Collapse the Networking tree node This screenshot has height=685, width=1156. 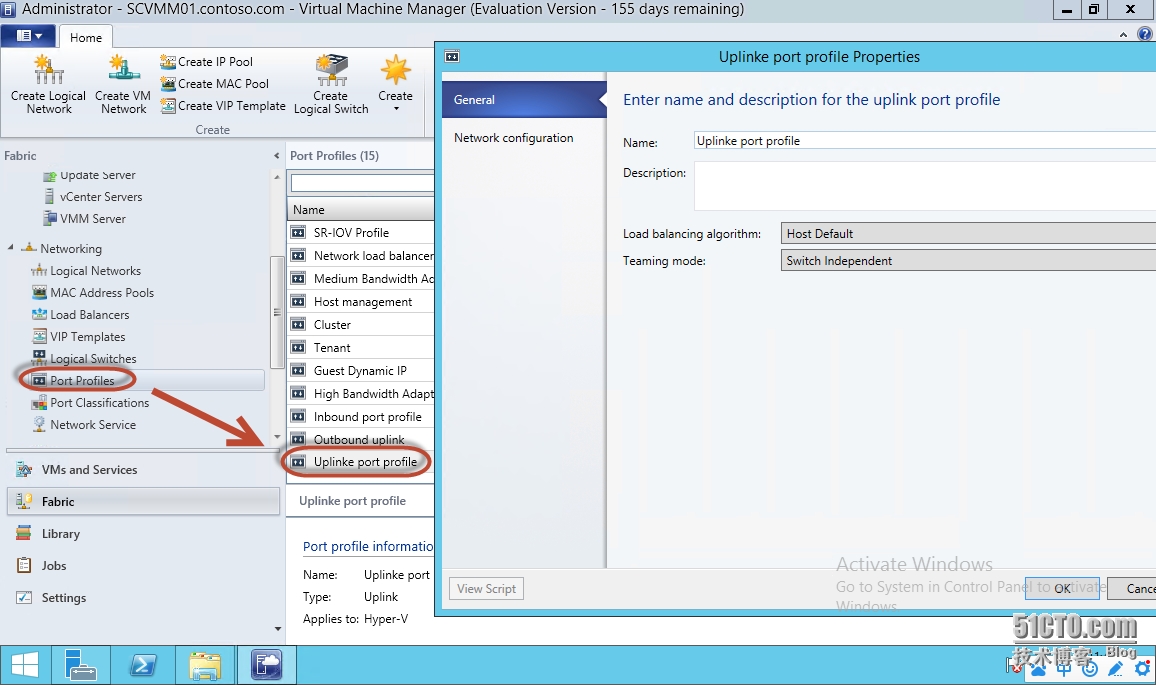tap(10, 248)
